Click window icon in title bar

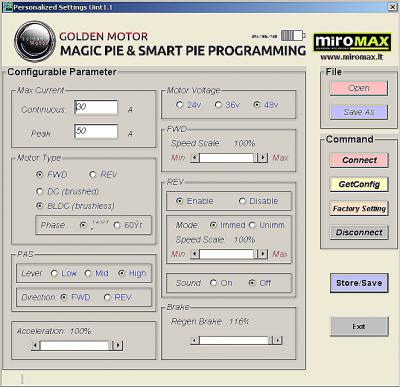8,7
